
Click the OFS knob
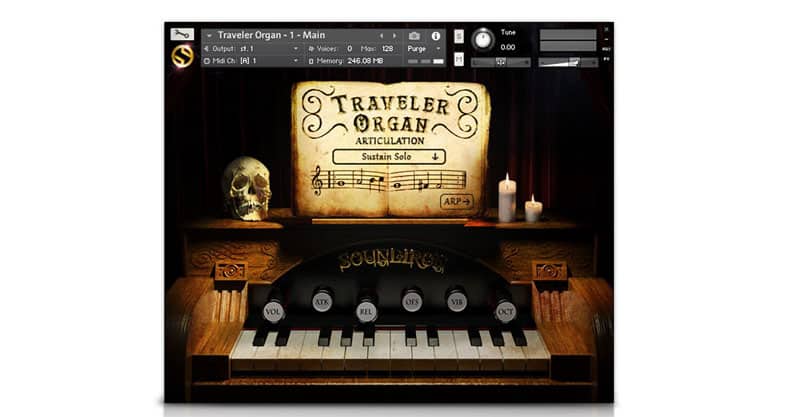pyautogui.click(x=411, y=301)
